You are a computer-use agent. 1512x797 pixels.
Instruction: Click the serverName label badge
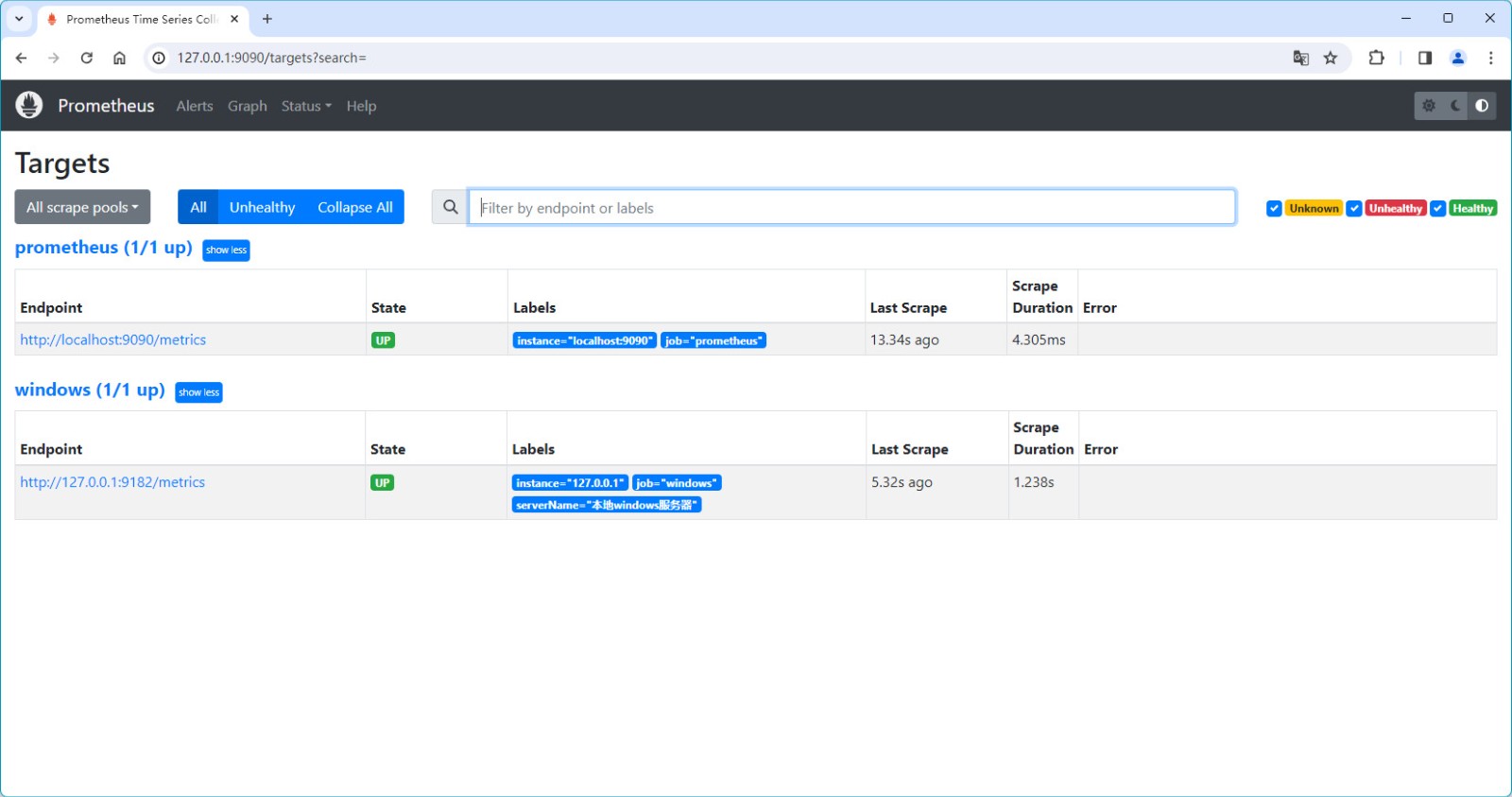pyautogui.click(x=607, y=505)
